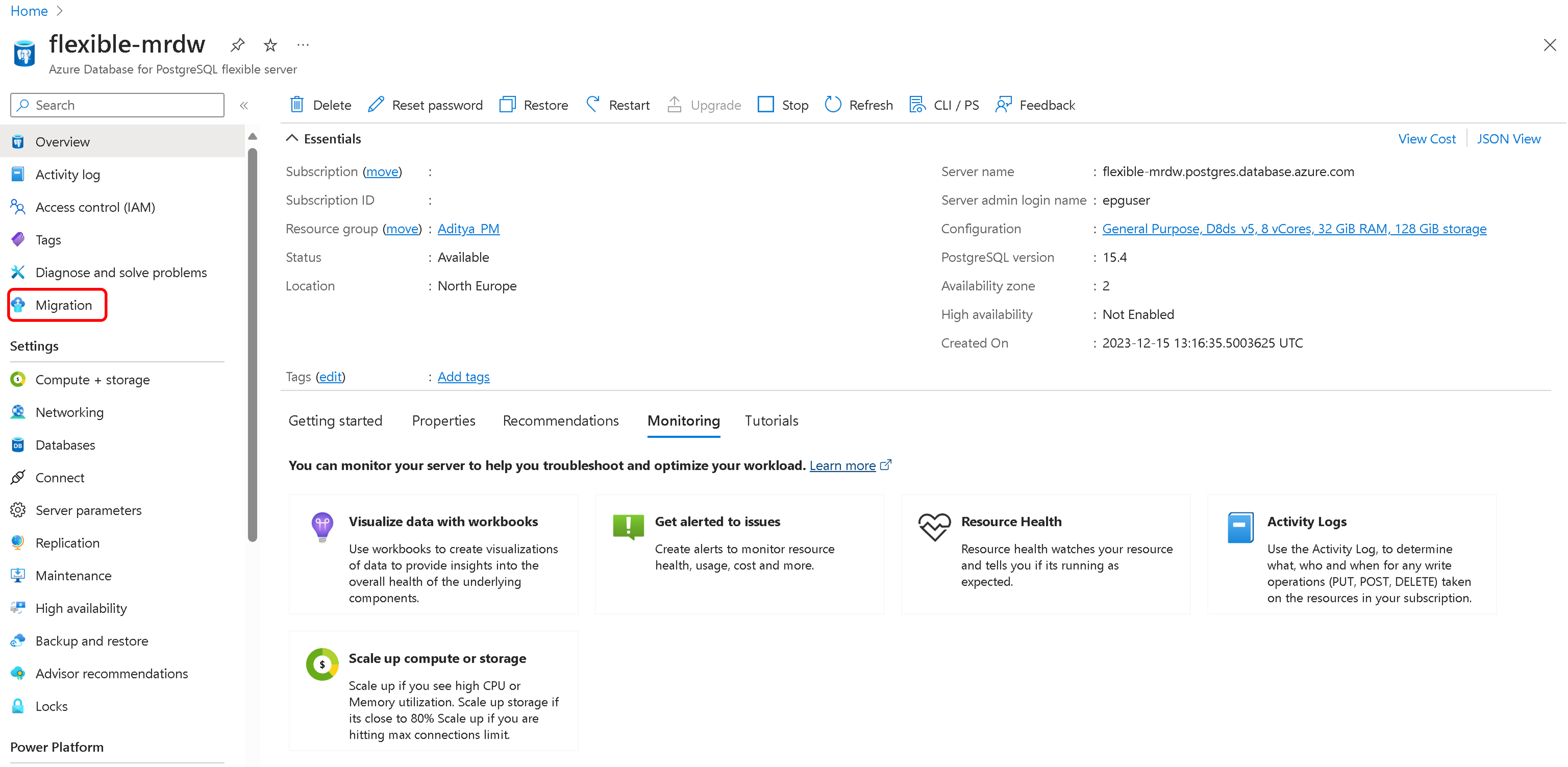Click Add tags link

tap(463, 377)
